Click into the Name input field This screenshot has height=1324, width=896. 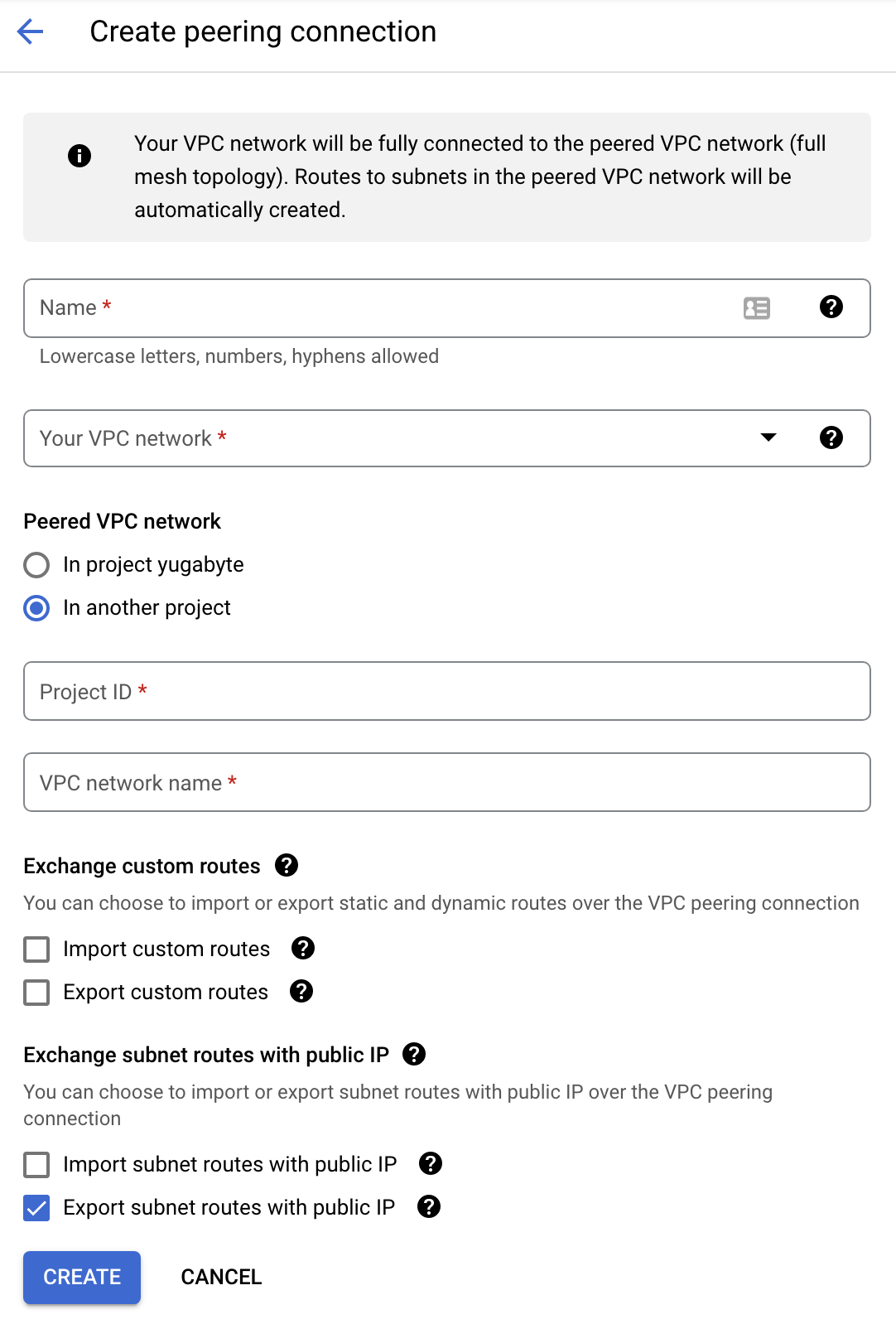tap(331, 307)
